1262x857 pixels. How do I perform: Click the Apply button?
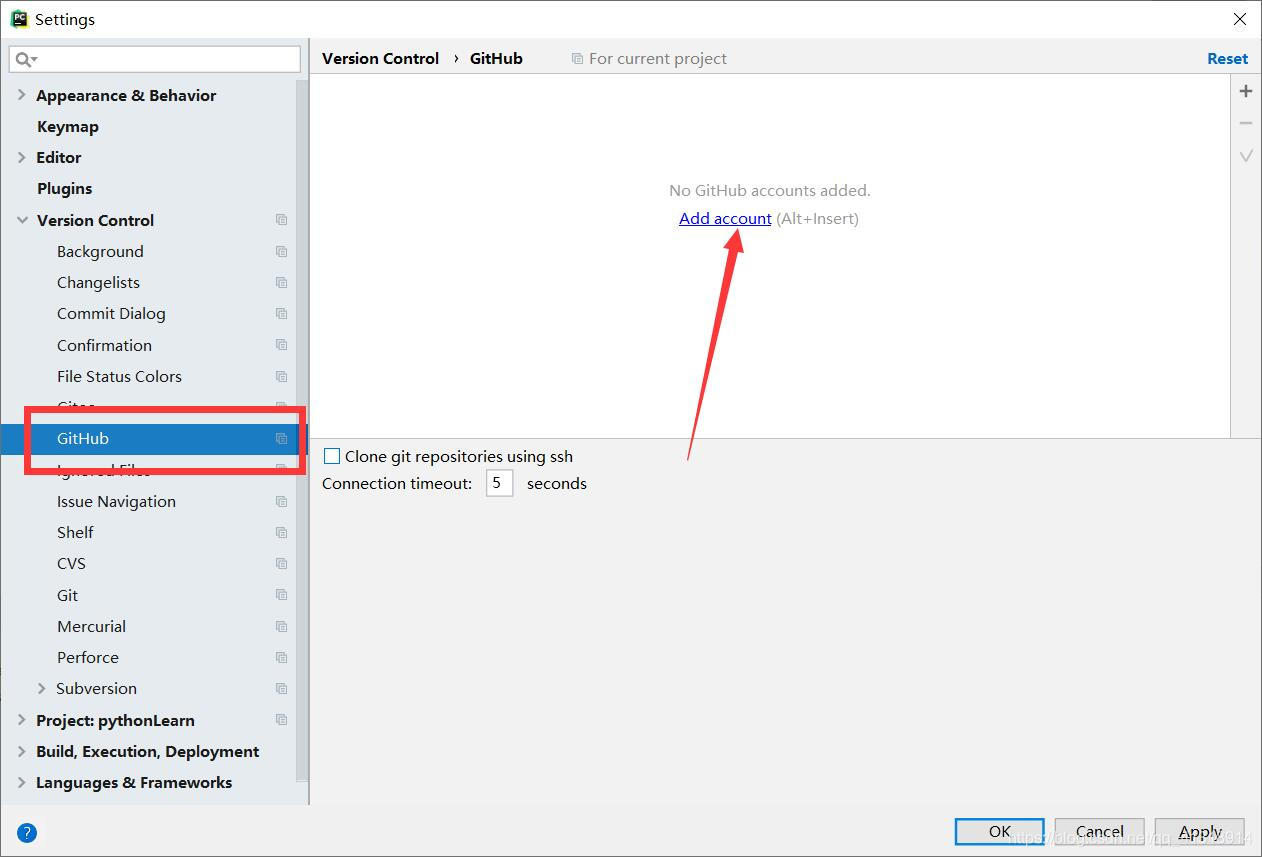click(x=1200, y=832)
